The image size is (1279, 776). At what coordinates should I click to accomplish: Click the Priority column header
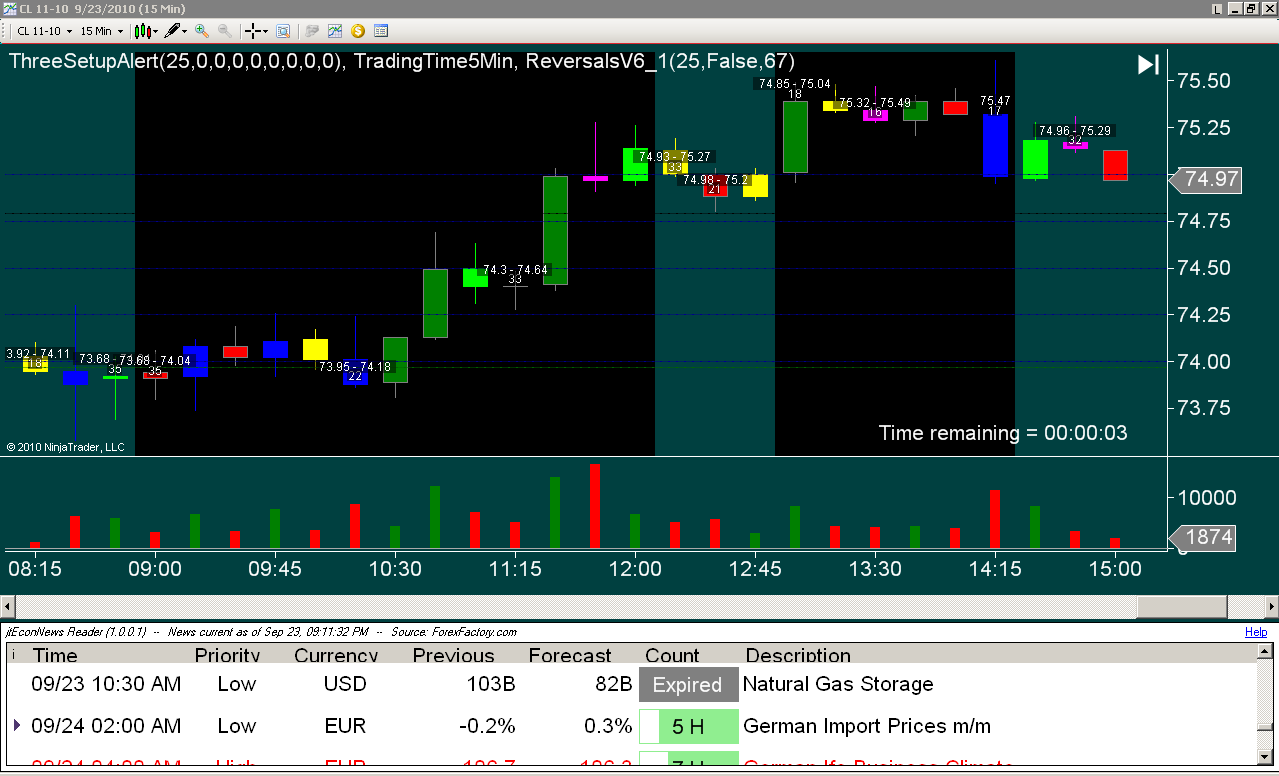click(x=227, y=656)
